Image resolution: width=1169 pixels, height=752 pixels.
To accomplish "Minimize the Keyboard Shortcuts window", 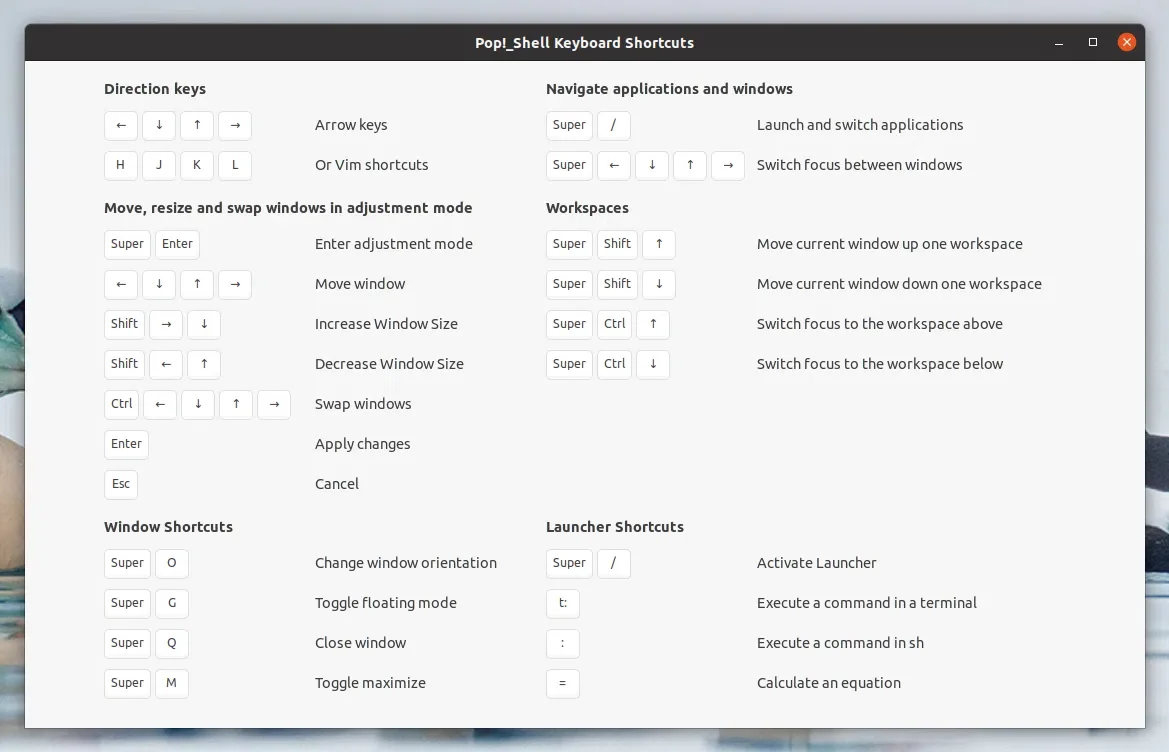I will pyautogui.click(x=1059, y=43).
